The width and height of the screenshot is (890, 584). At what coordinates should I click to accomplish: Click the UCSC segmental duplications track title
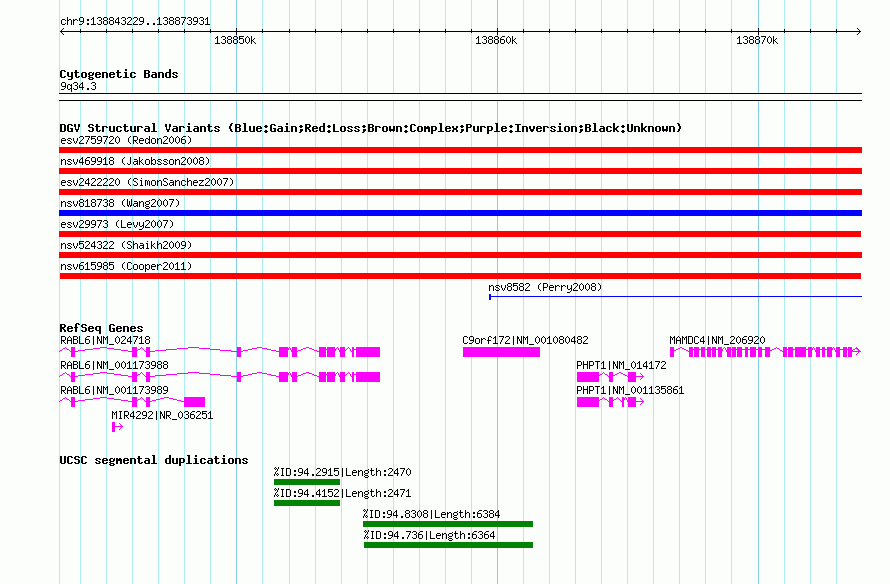(x=154, y=460)
